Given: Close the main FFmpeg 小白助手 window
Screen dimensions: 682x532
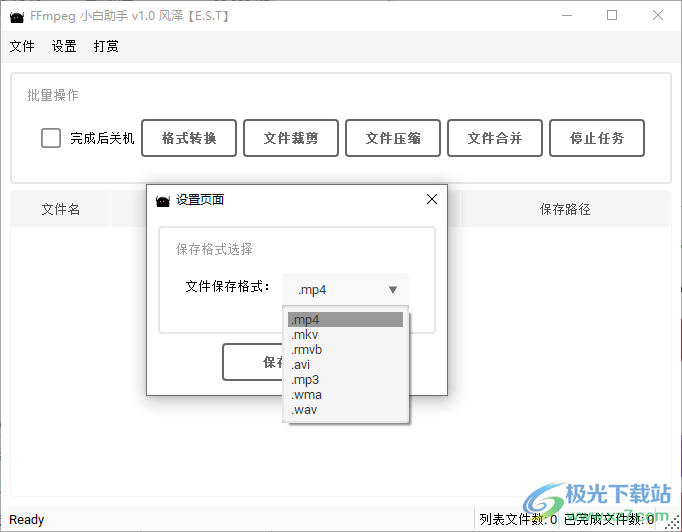Looking at the screenshot, I should point(658,16).
